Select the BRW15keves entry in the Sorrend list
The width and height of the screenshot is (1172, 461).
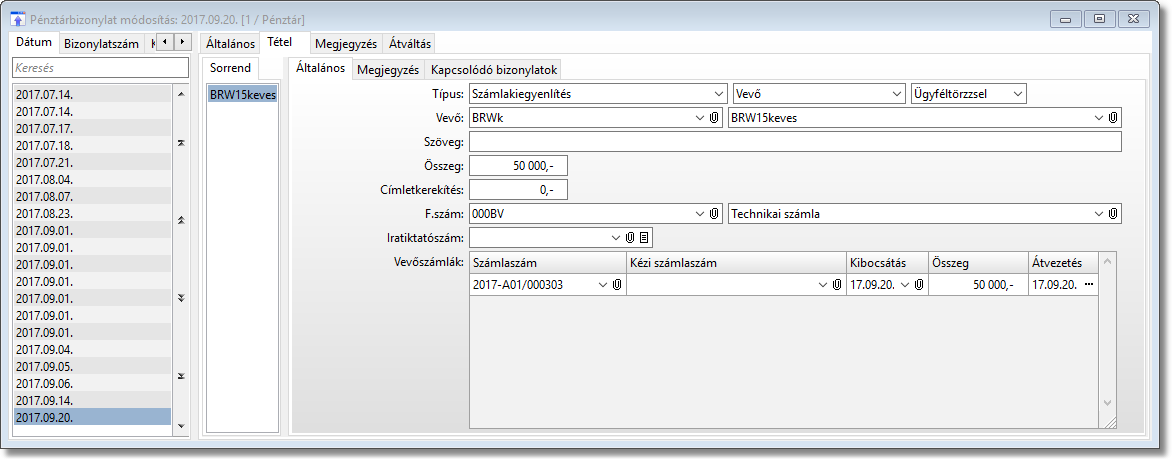tap(243, 94)
